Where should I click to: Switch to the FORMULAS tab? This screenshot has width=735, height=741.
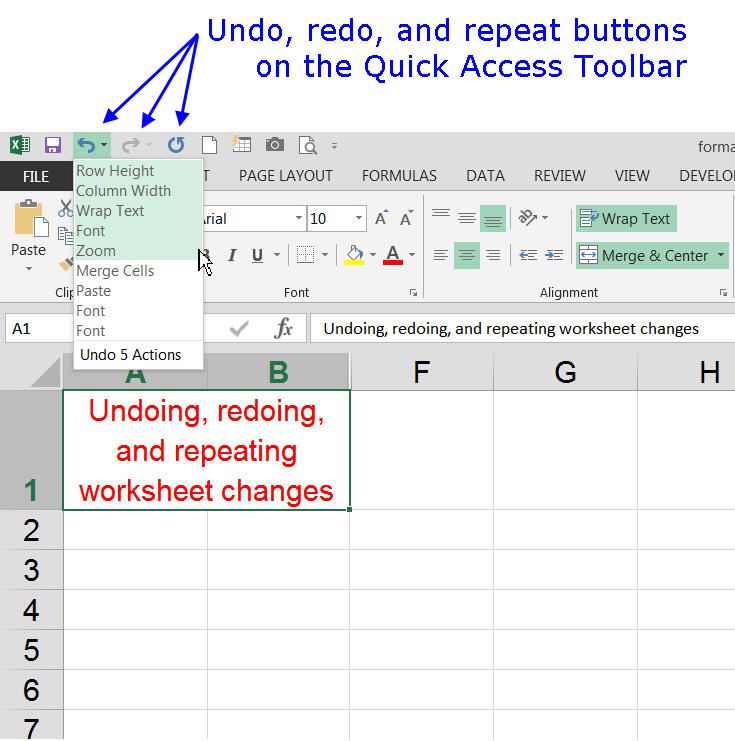(399, 176)
